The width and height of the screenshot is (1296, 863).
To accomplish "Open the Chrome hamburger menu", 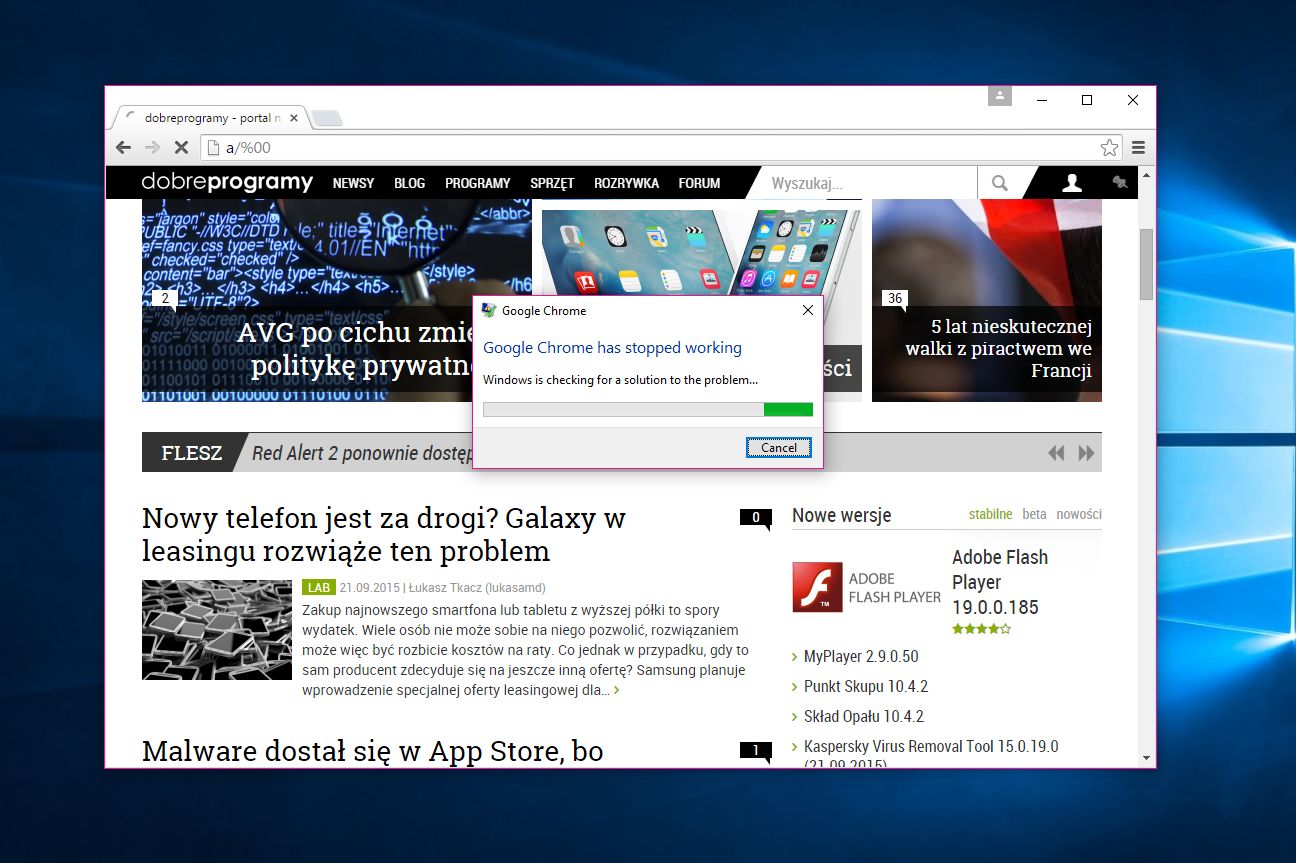I will 1138,148.
